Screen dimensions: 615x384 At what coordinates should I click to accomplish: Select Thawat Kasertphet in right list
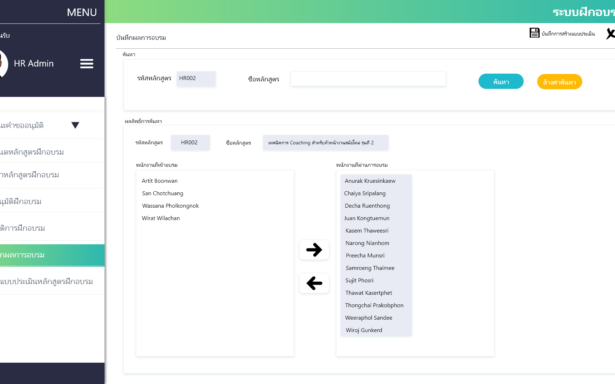pyautogui.click(x=369, y=293)
